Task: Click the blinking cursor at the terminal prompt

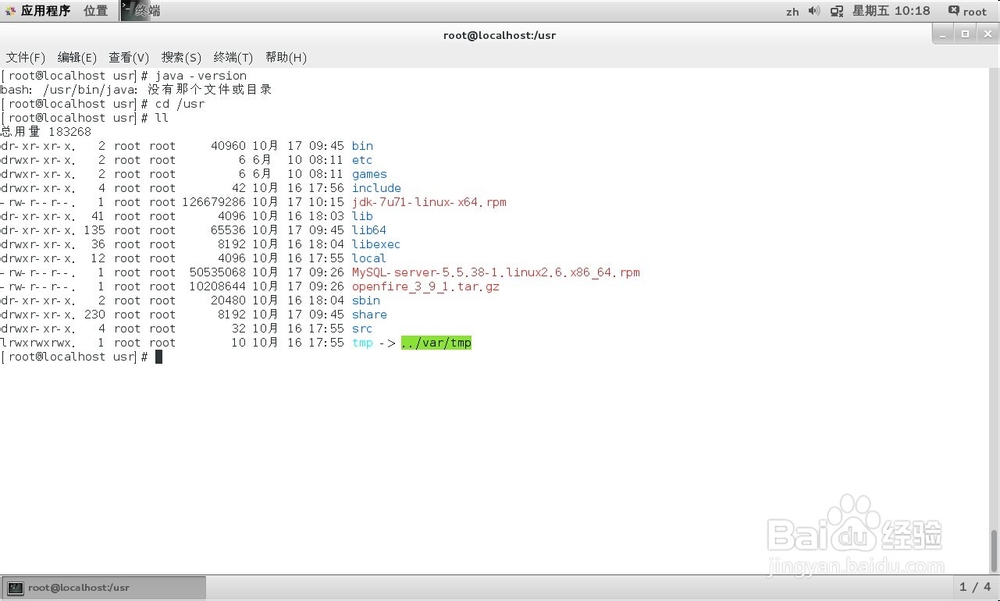Action: [160, 356]
